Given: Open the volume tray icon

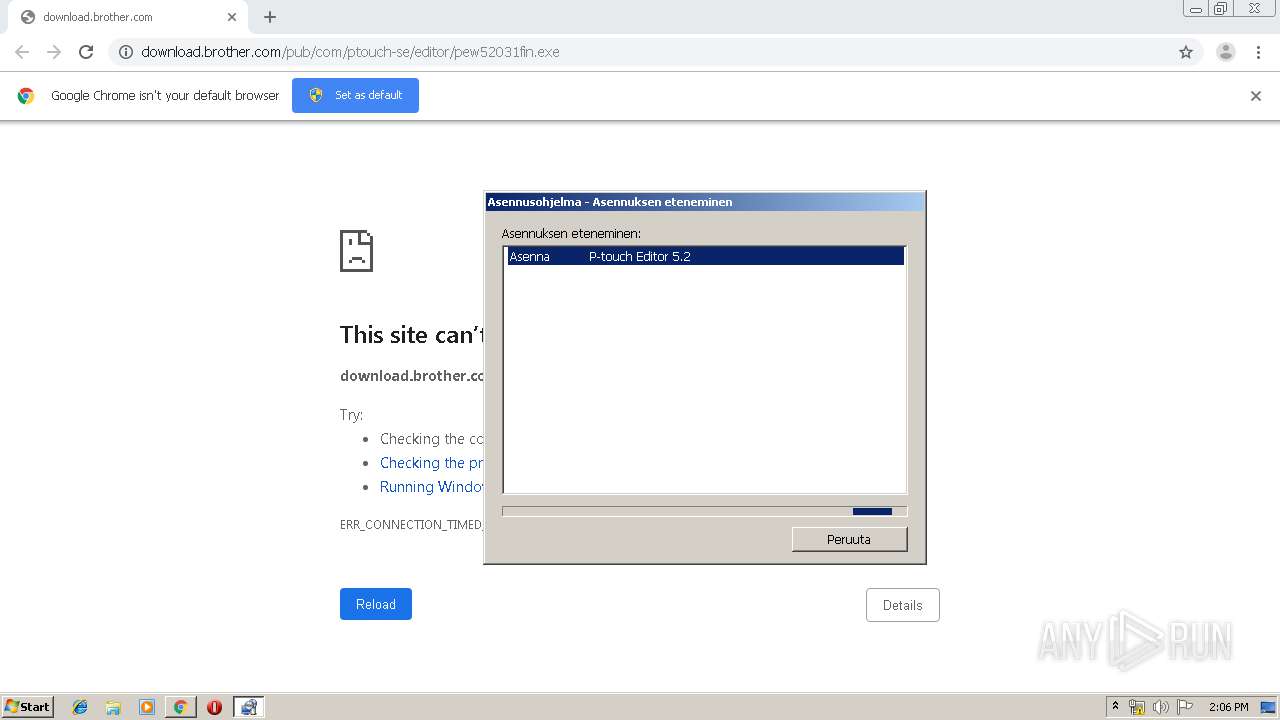Looking at the screenshot, I should click(x=1161, y=707).
